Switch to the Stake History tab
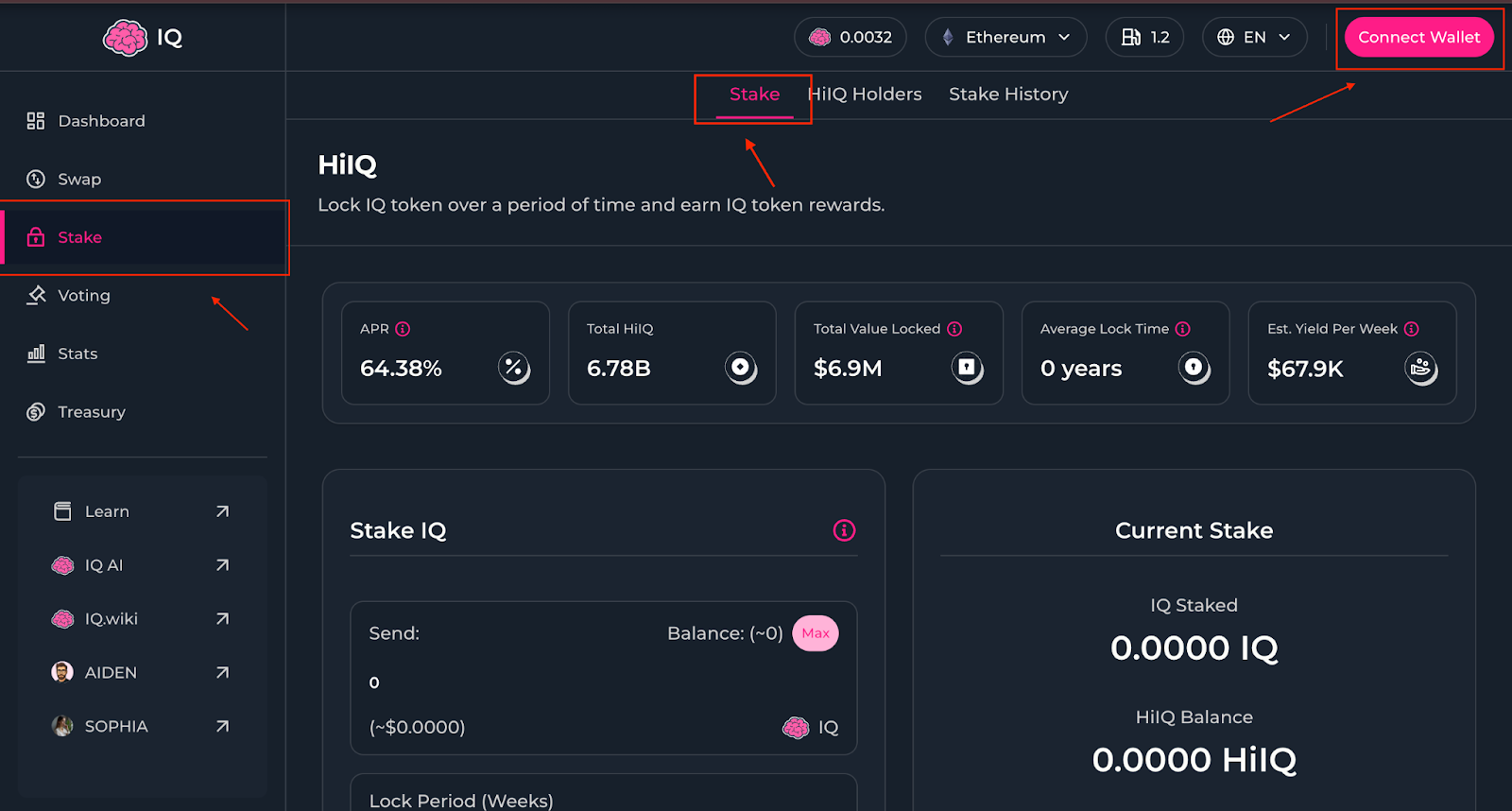The width and height of the screenshot is (1512, 811). coord(1008,95)
